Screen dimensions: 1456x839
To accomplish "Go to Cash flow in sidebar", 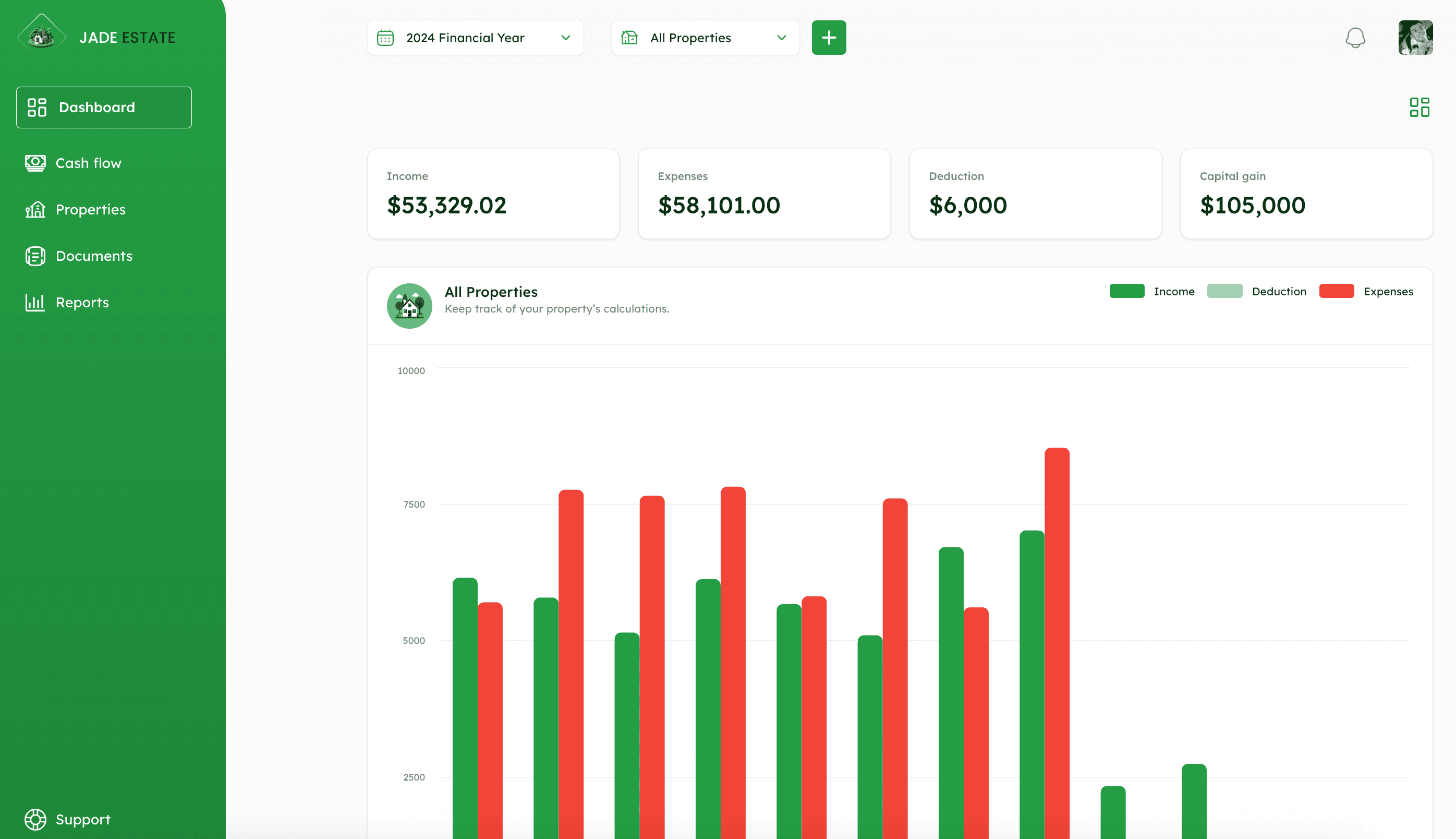I will point(88,163).
